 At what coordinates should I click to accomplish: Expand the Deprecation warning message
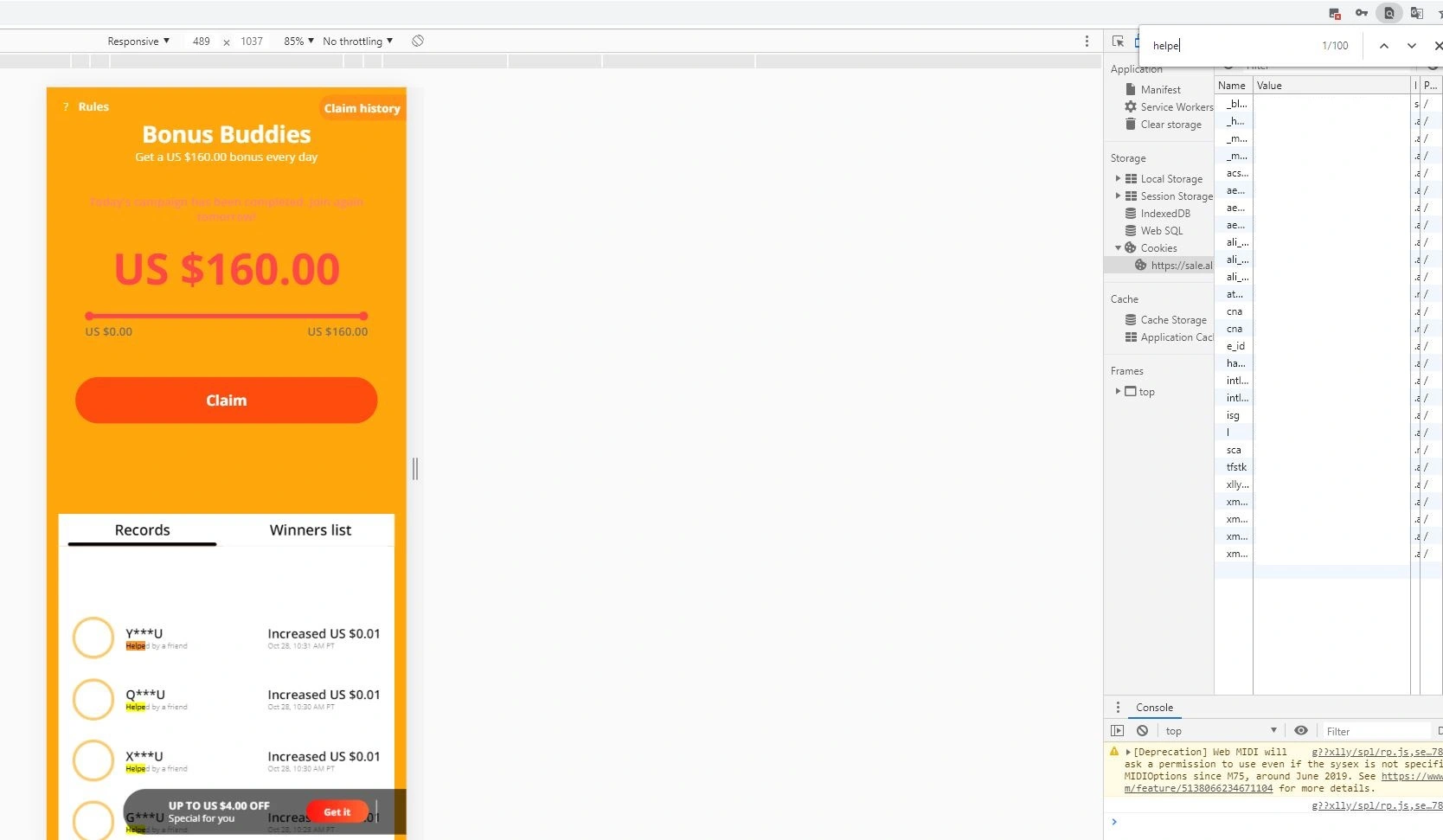(x=1128, y=752)
